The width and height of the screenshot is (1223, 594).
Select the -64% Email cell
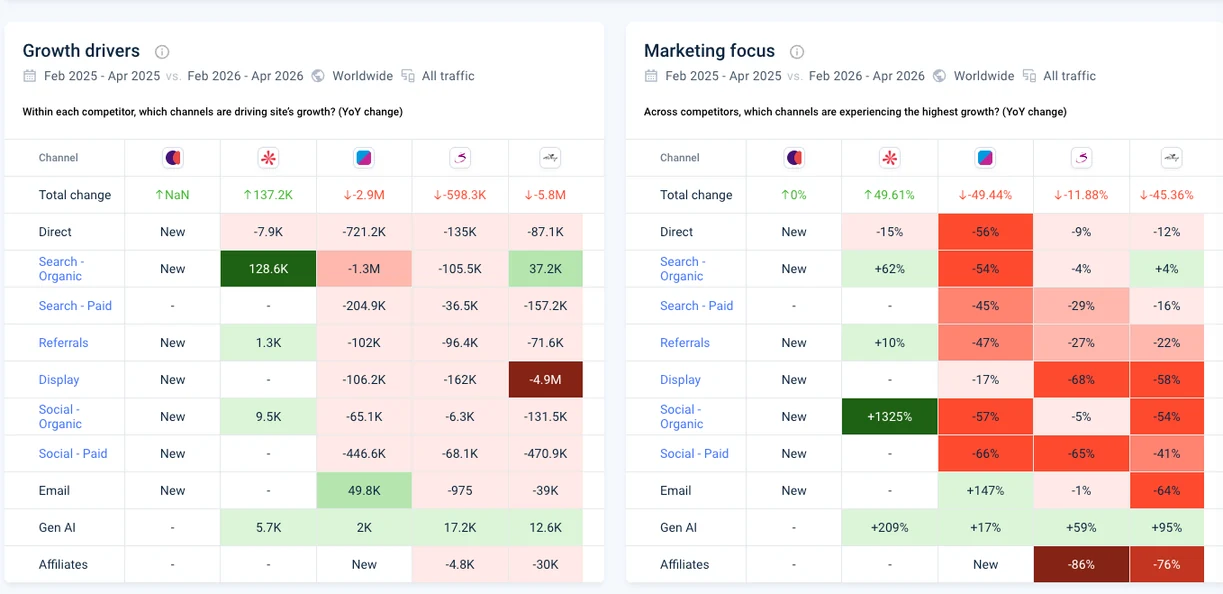tap(1168, 491)
